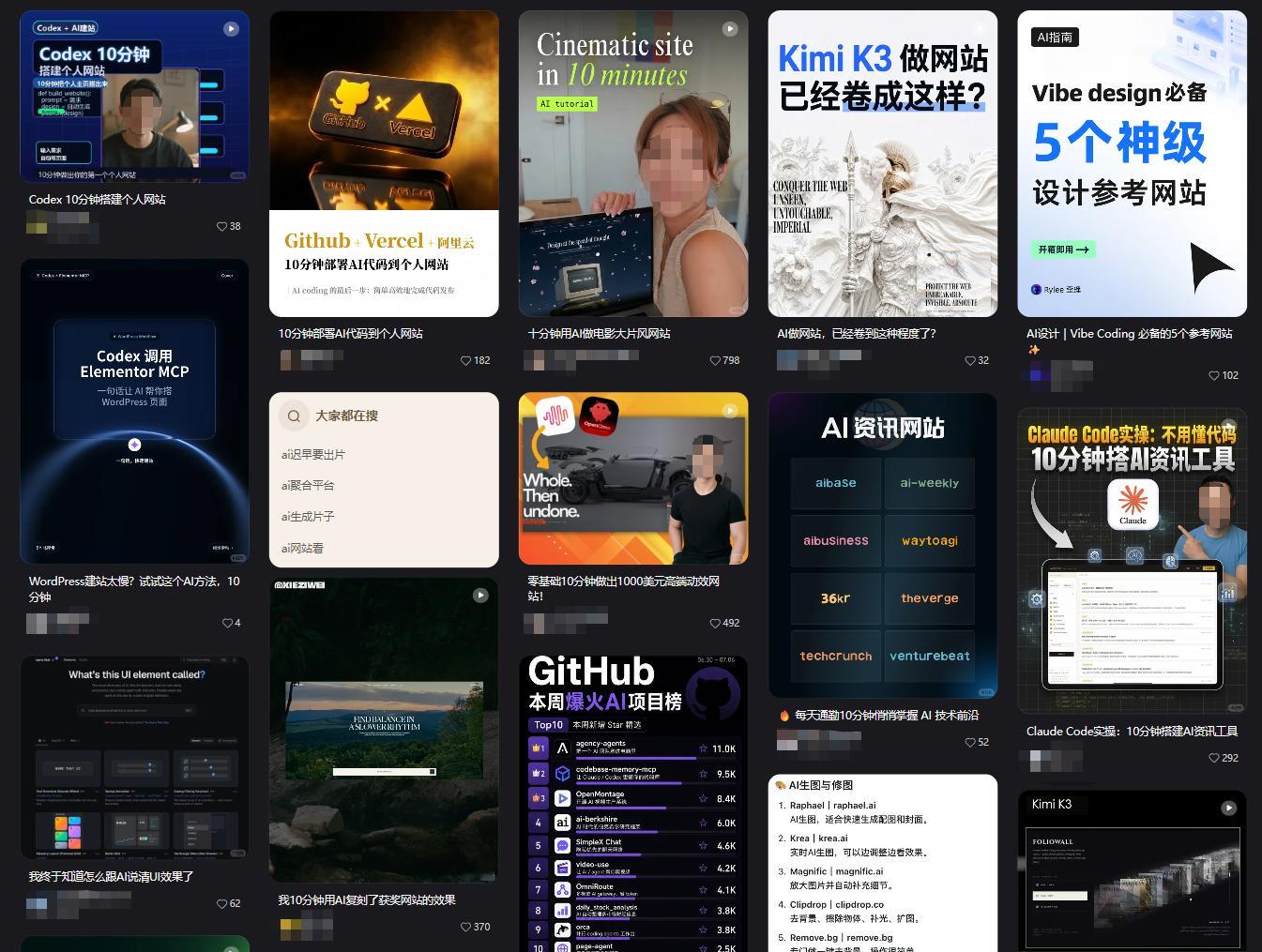This screenshot has width=1262, height=952.
Task: Click the author of 'Codex 10分钟搭建个人网站'
Action: [62, 225]
